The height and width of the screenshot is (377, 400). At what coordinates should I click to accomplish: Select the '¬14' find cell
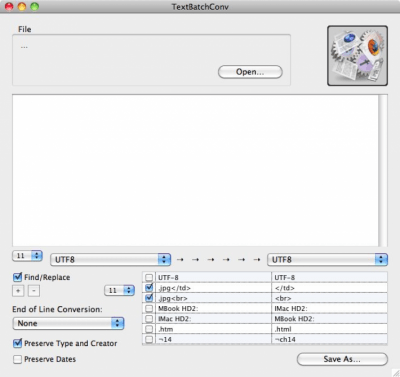click(214, 339)
